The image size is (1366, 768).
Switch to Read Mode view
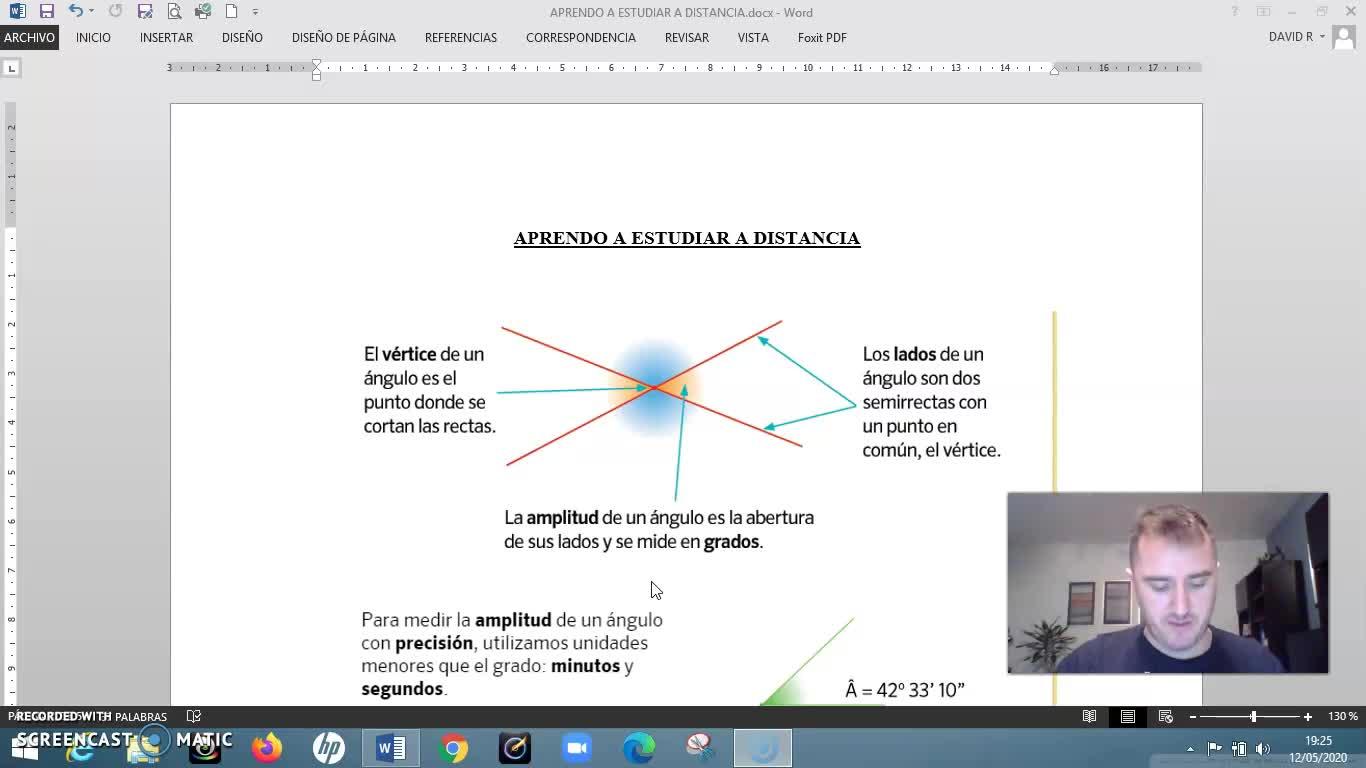click(x=1089, y=716)
